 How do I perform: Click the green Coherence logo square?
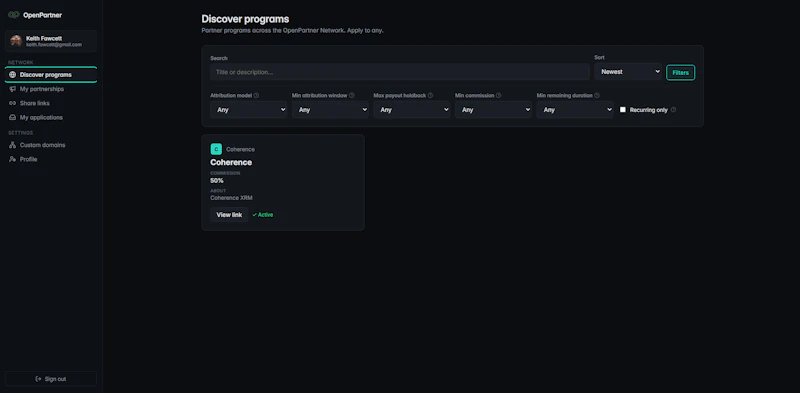point(216,149)
